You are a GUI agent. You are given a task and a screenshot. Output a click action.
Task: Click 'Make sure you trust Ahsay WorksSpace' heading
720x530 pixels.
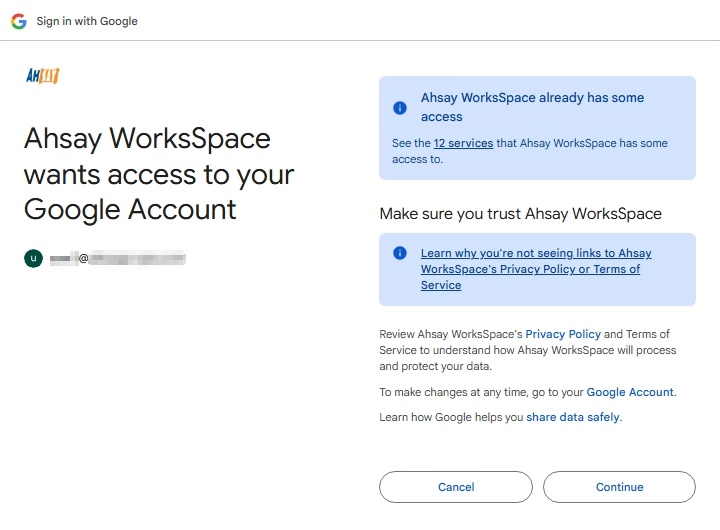click(521, 214)
